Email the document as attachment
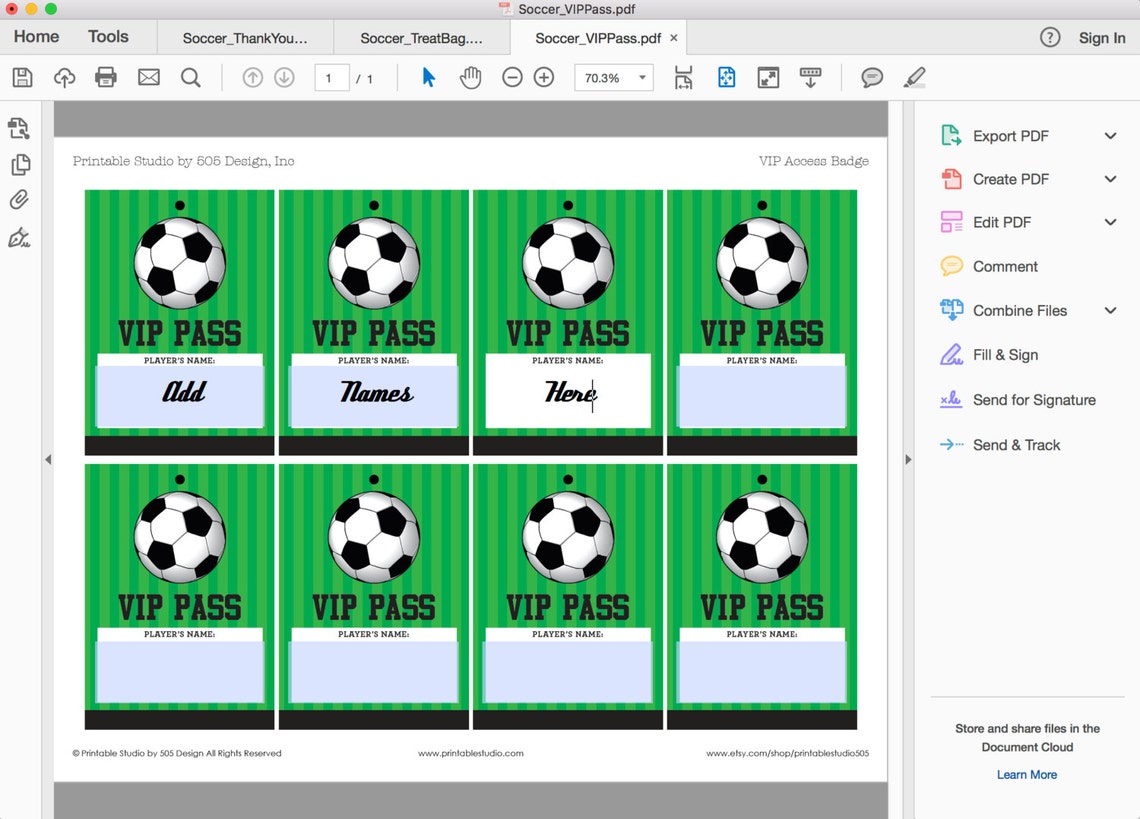 (148, 77)
